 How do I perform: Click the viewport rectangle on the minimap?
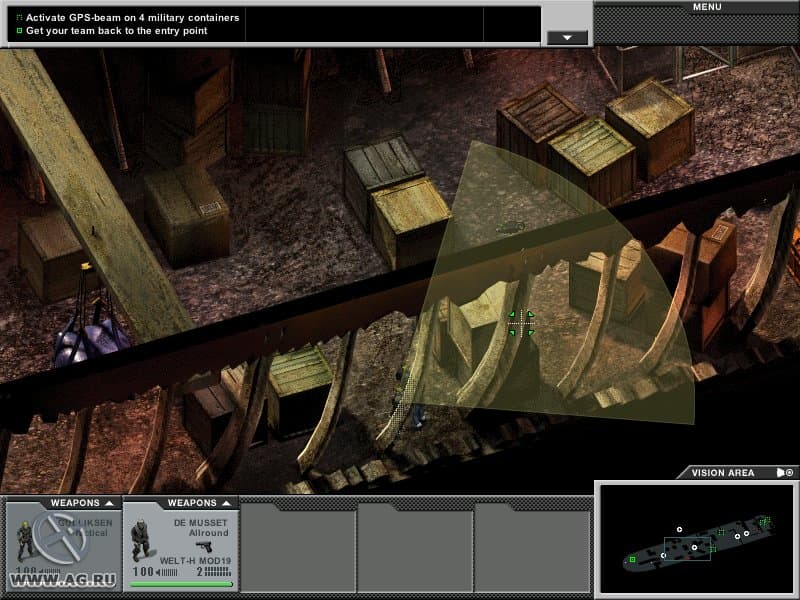pos(687,548)
